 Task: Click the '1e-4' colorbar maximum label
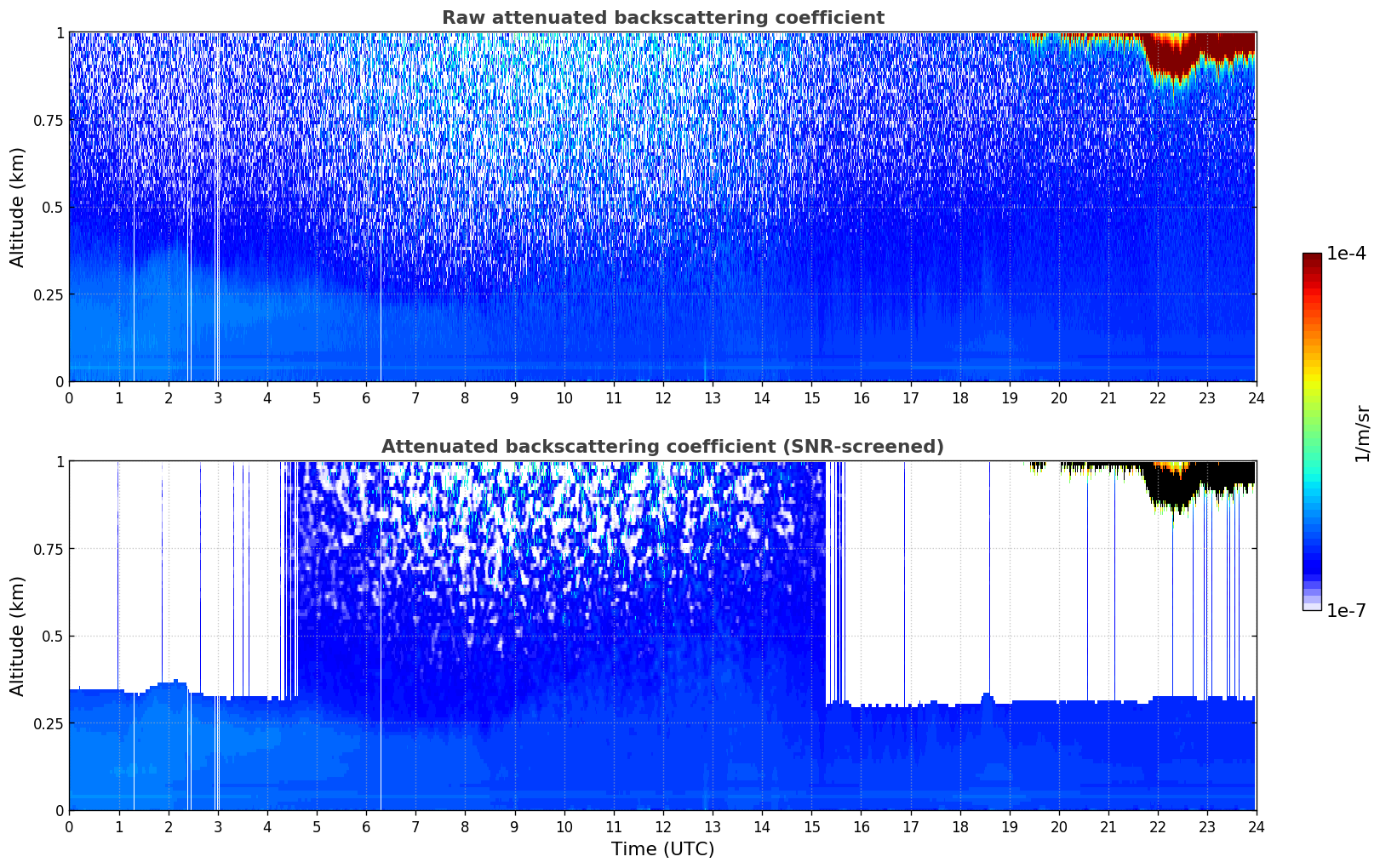[1345, 254]
